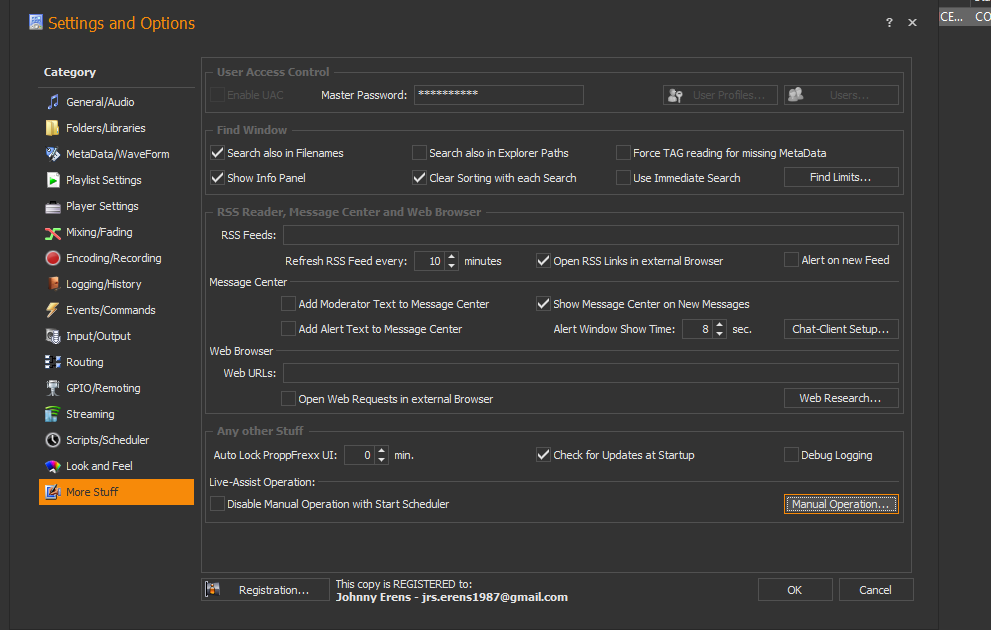Click the More Stuff icon
Image resolution: width=991 pixels, height=630 pixels.
pos(53,492)
